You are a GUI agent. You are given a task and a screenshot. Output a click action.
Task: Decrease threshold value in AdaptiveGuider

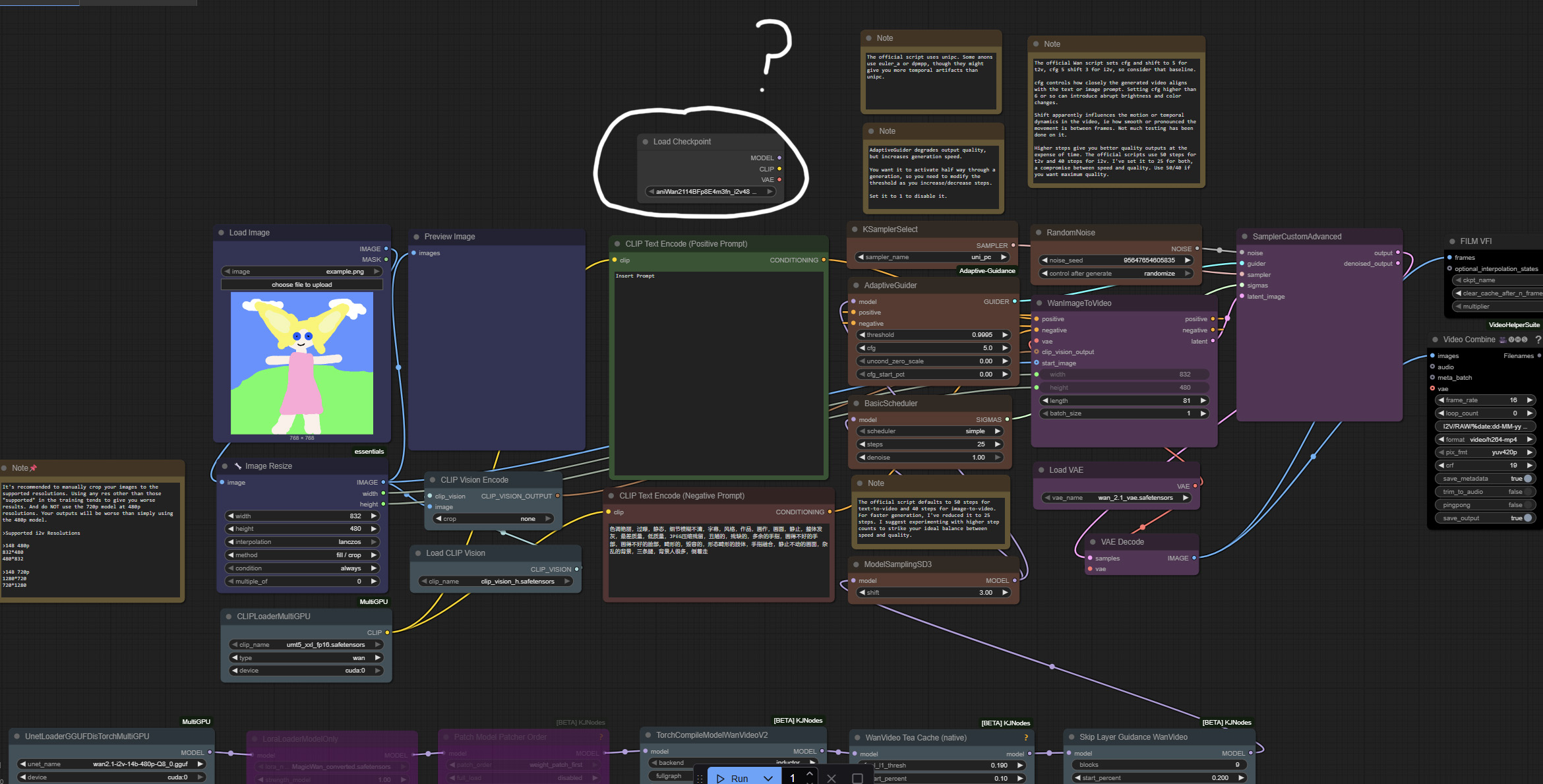pyautogui.click(x=862, y=335)
